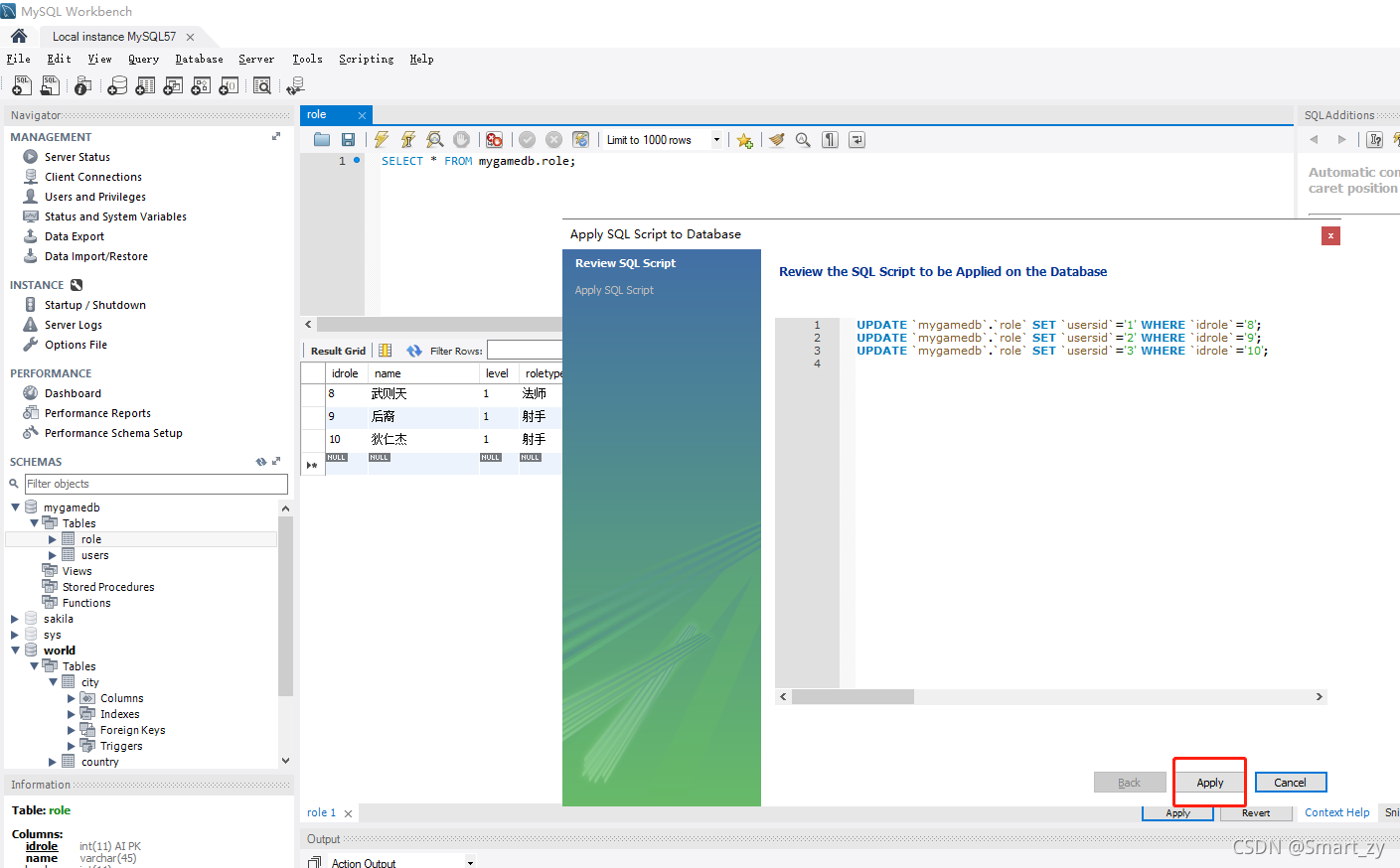Viewport: 1400px width, 868px height.
Task: Open Users and Privileges
Action: 95,197
